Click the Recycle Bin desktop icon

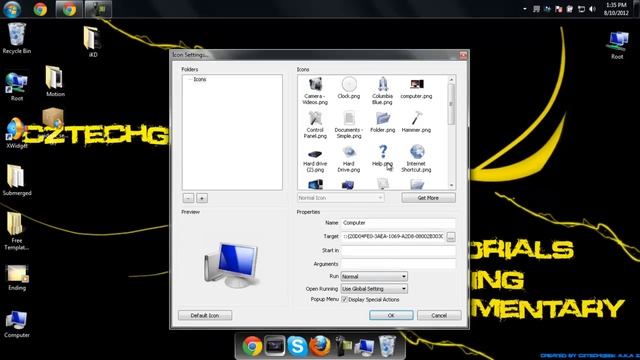click(x=16, y=39)
